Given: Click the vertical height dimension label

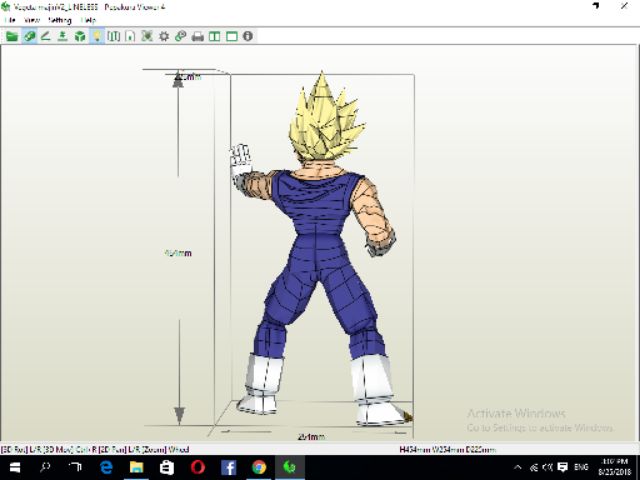Looking at the screenshot, I should 178,253.
